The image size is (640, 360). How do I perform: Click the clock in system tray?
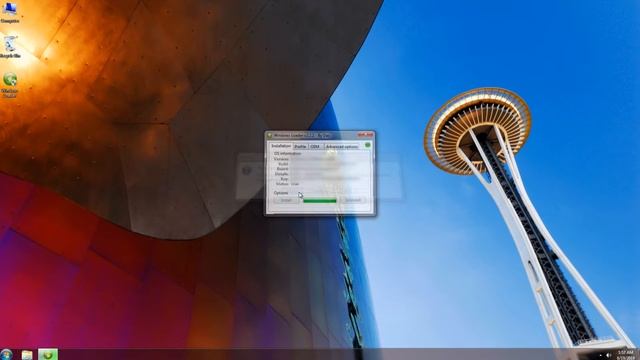point(625,354)
